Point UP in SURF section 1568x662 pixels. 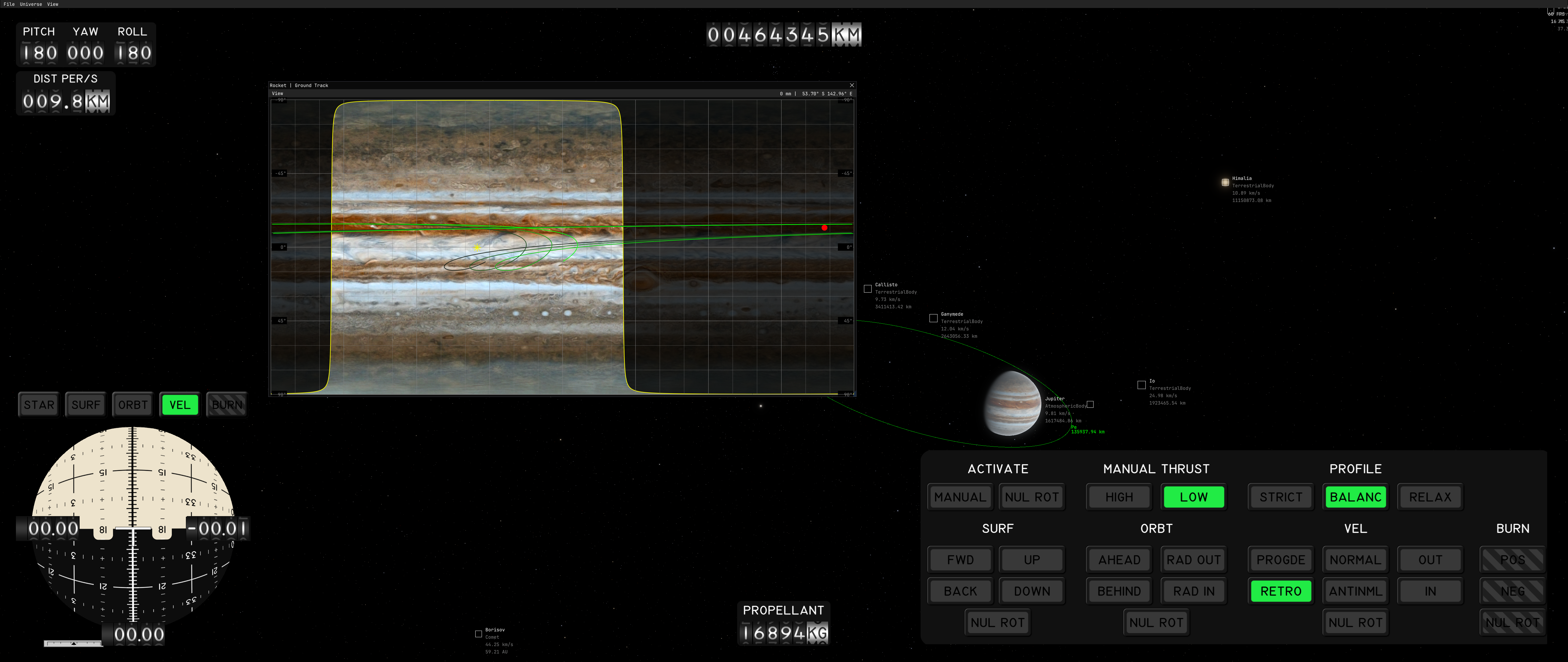click(x=1032, y=560)
